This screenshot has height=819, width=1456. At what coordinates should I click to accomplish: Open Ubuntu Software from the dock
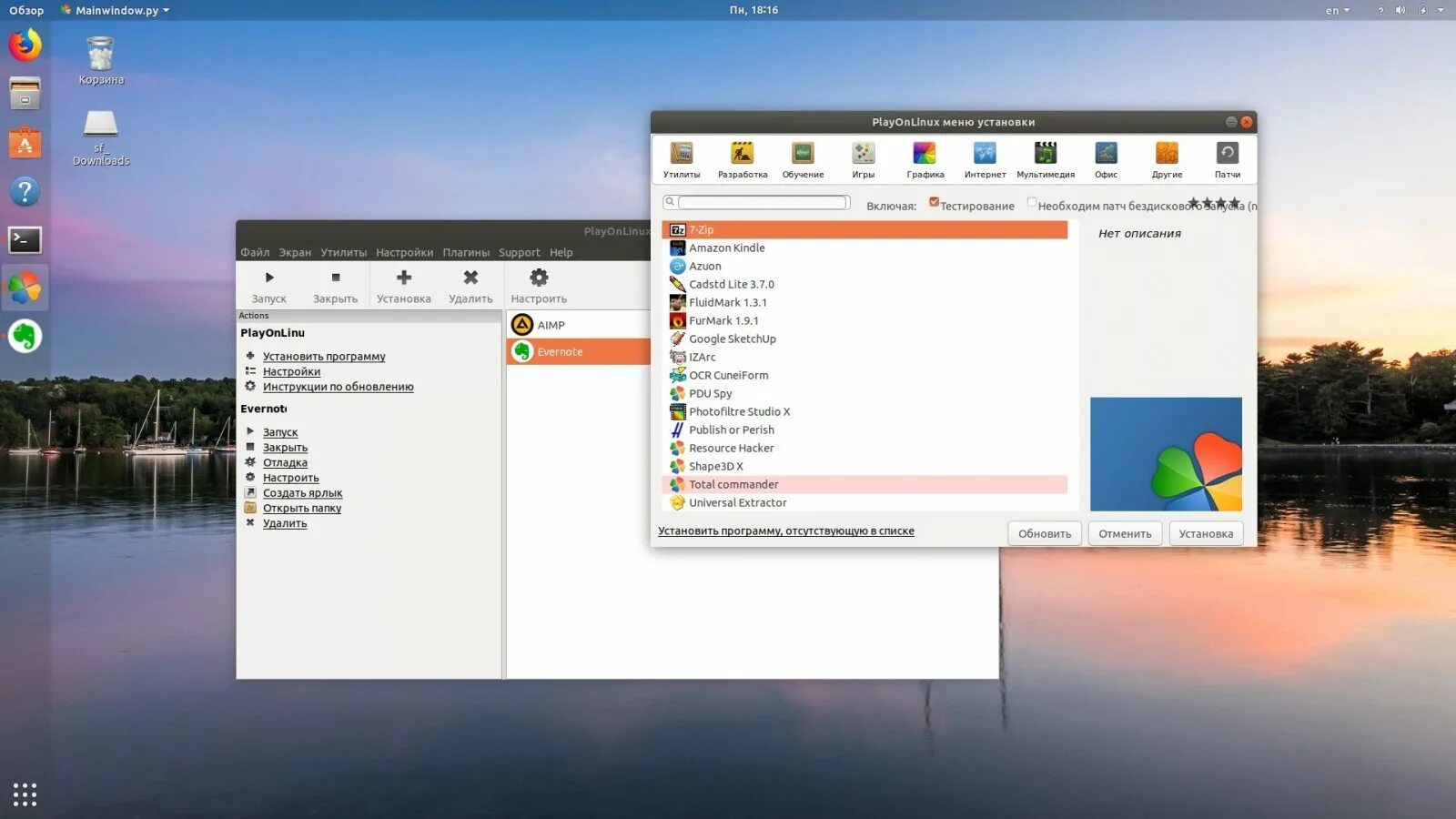pyautogui.click(x=25, y=143)
